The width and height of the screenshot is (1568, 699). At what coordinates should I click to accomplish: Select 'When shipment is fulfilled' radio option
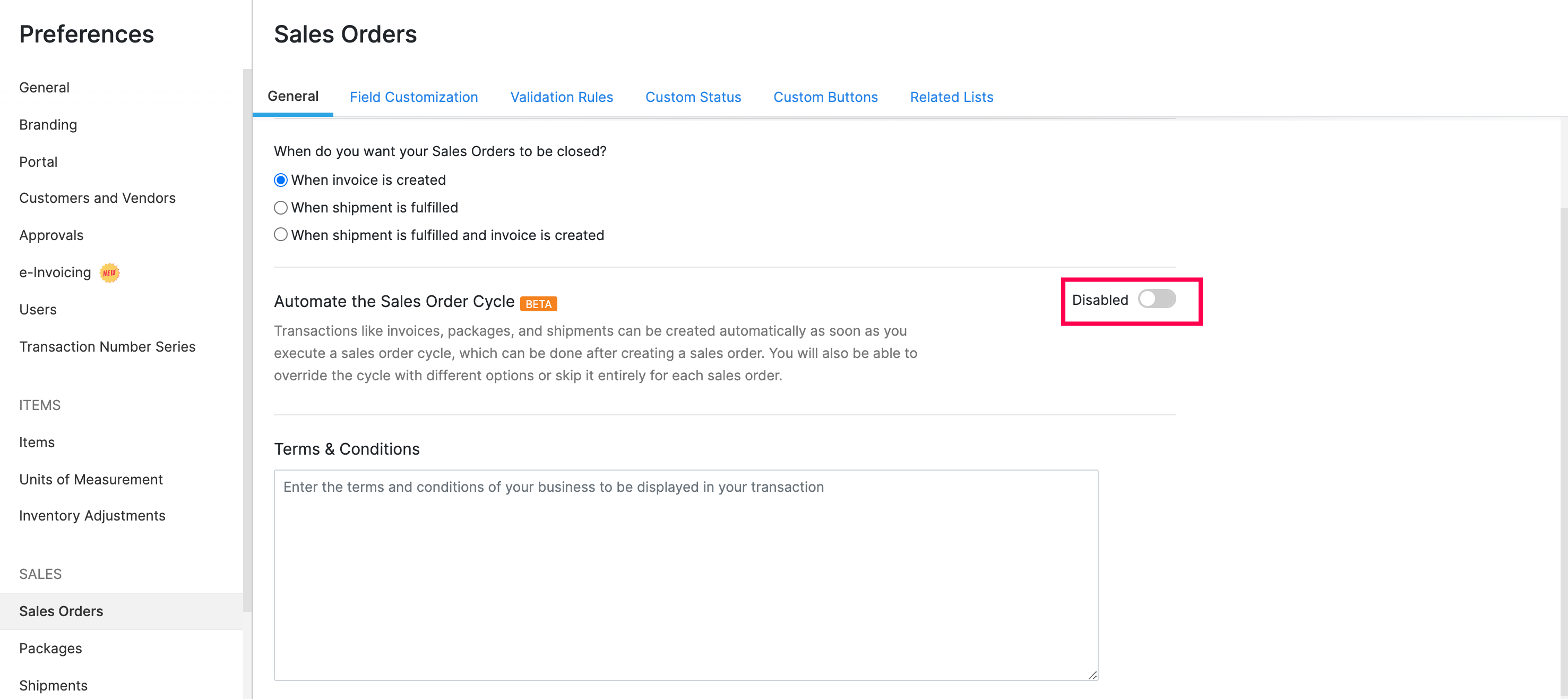tap(281, 208)
